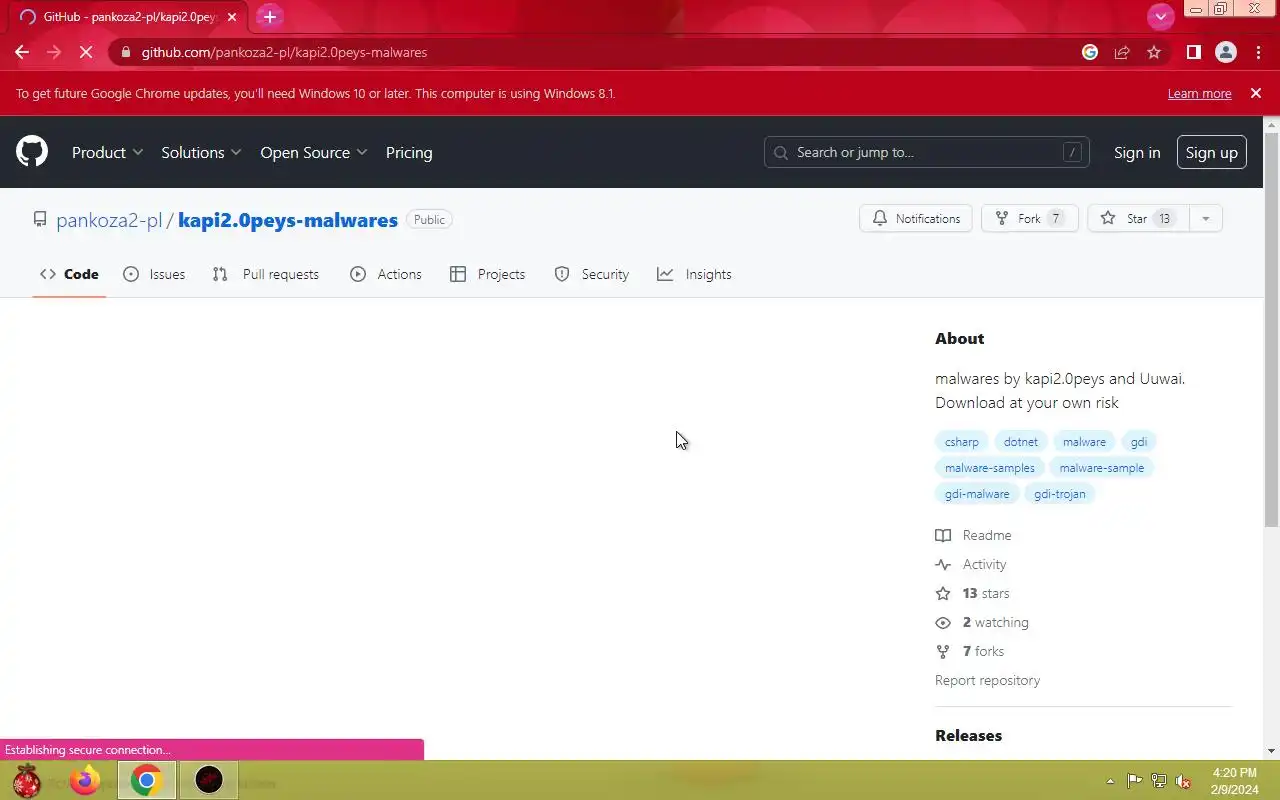Open the Activity link
1280x800 pixels.
coord(971,564)
